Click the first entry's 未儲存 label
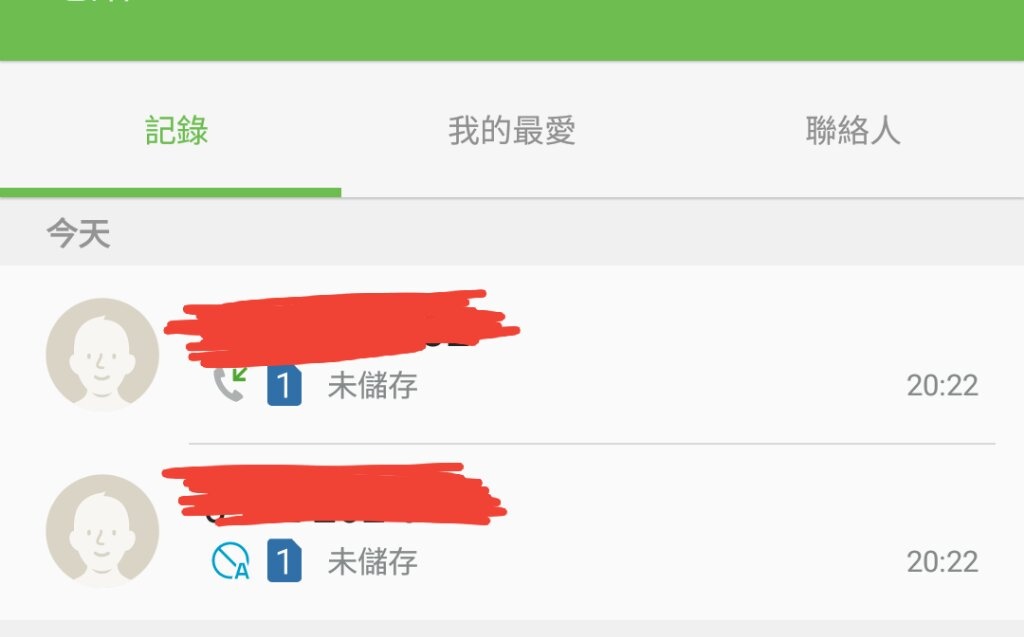 point(372,385)
